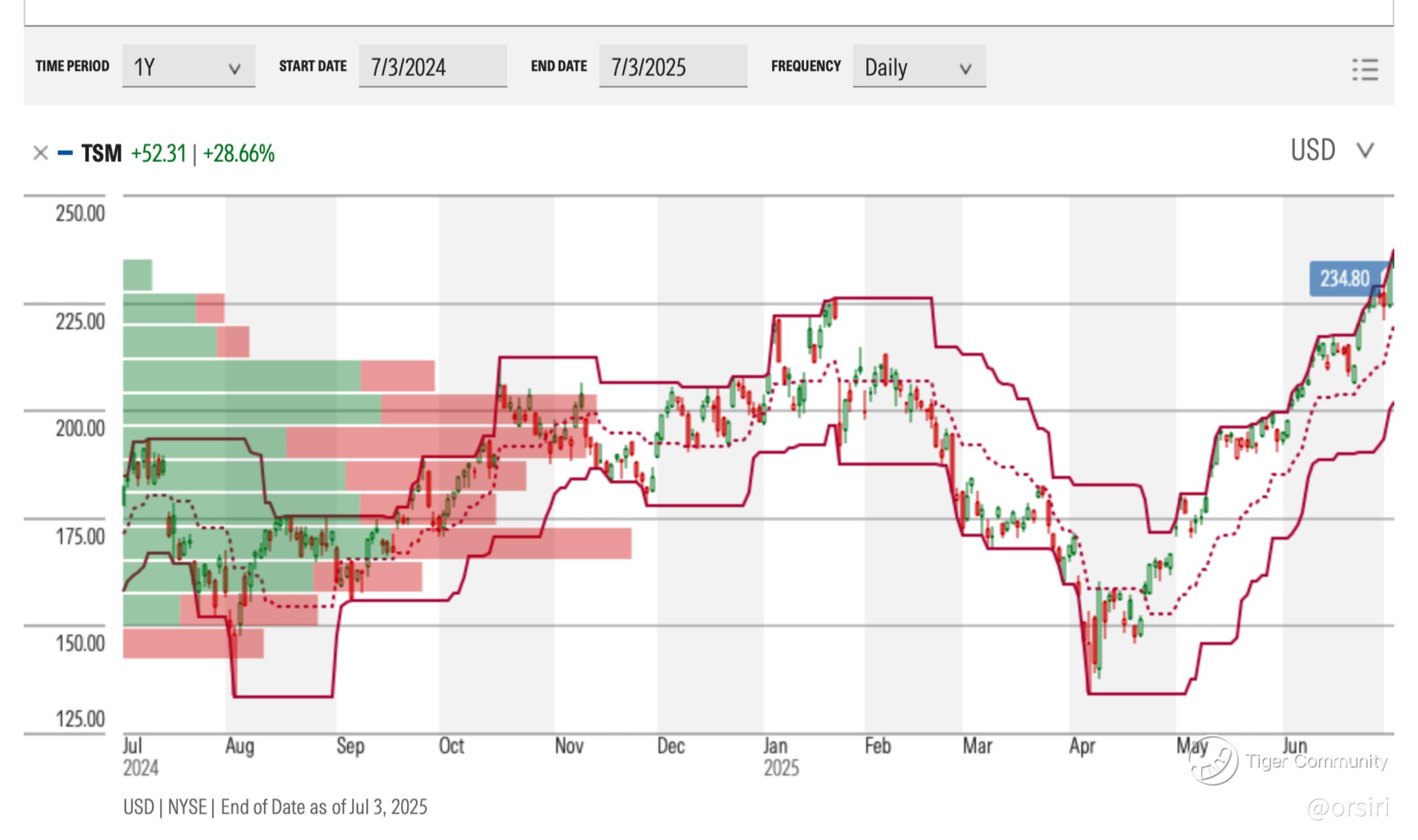The width and height of the screenshot is (1418, 840).
Task: Click the topmost green volume profile bar
Action: pyautogui.click(x=137, y=275)
